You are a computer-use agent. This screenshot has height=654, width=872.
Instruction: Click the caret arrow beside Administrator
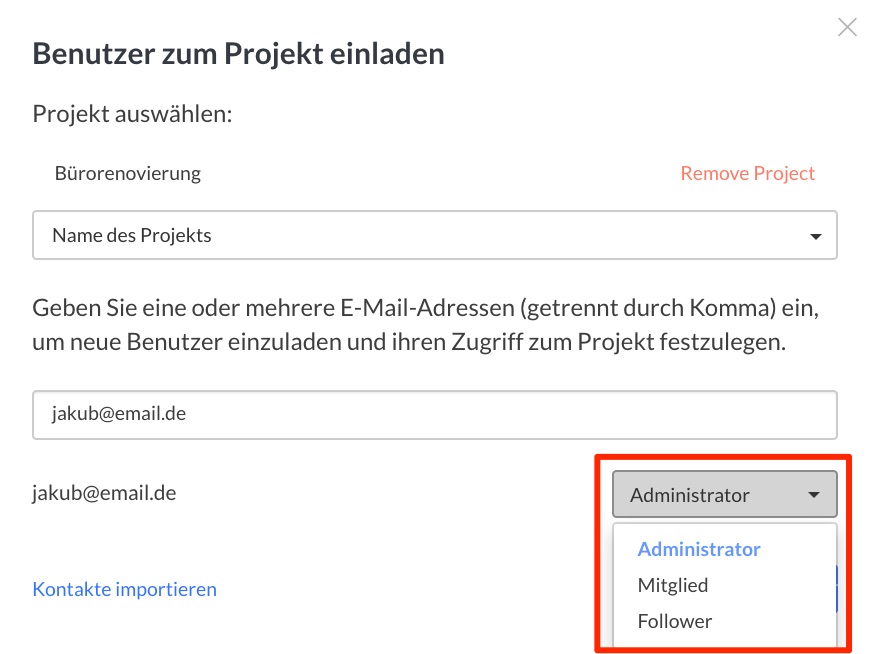pos(814,494)
